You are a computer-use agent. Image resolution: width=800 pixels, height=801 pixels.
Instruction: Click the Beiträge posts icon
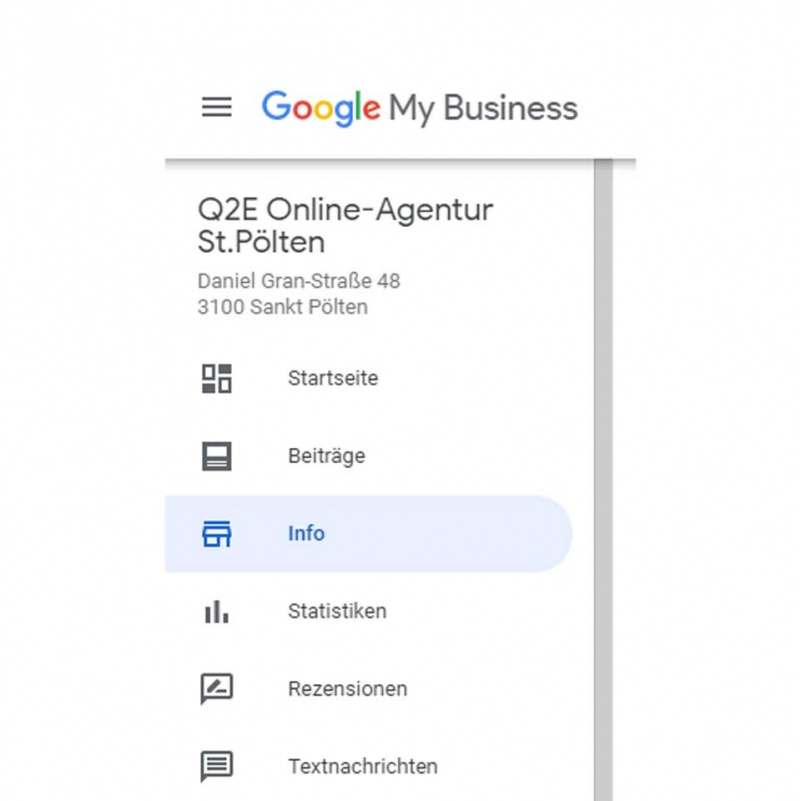click(x=217, y=456)
